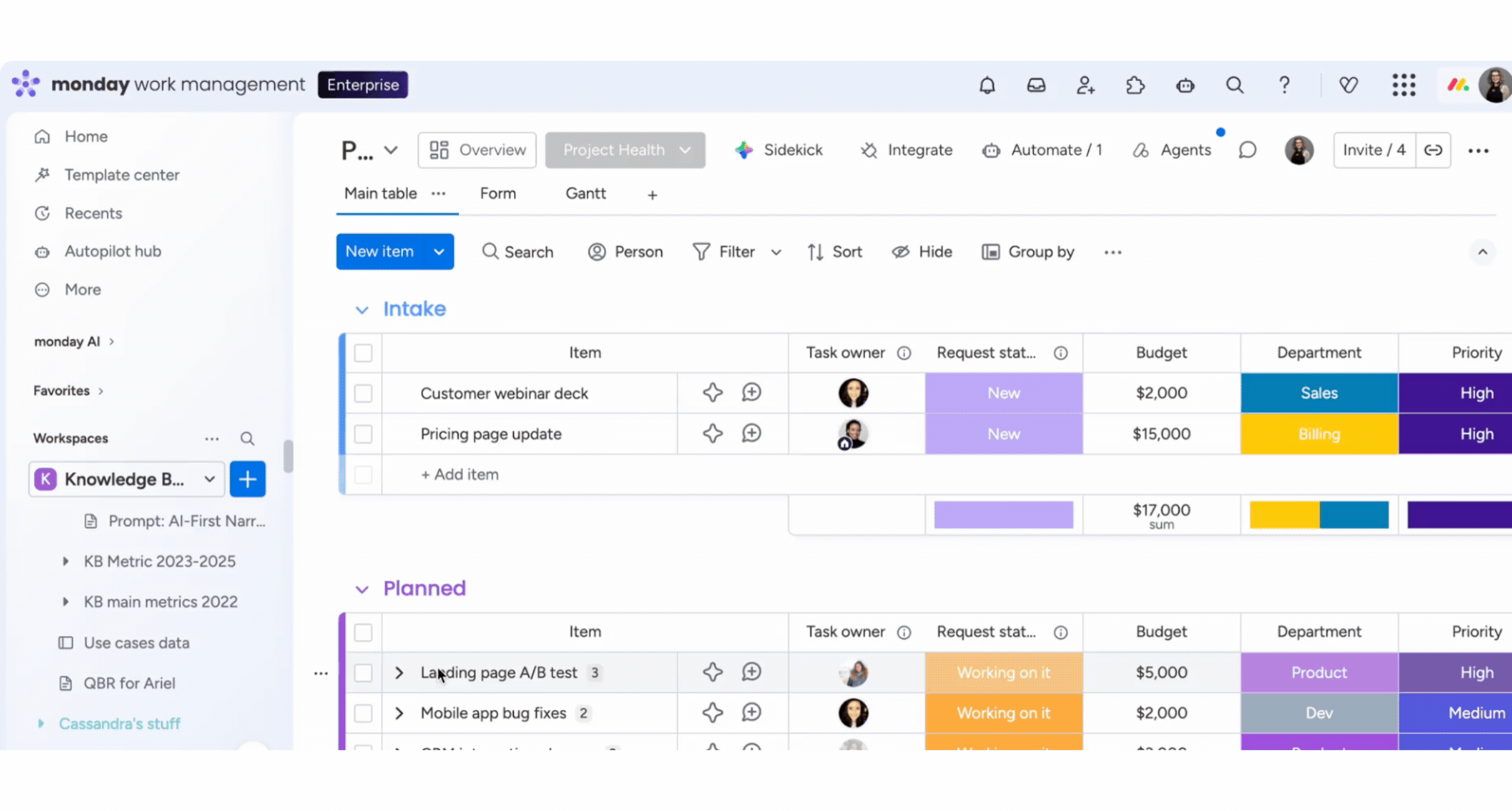The width and height of the screenshot is (1512, 811).
Task: Open the Template center link
Action: tap(122, 175)
